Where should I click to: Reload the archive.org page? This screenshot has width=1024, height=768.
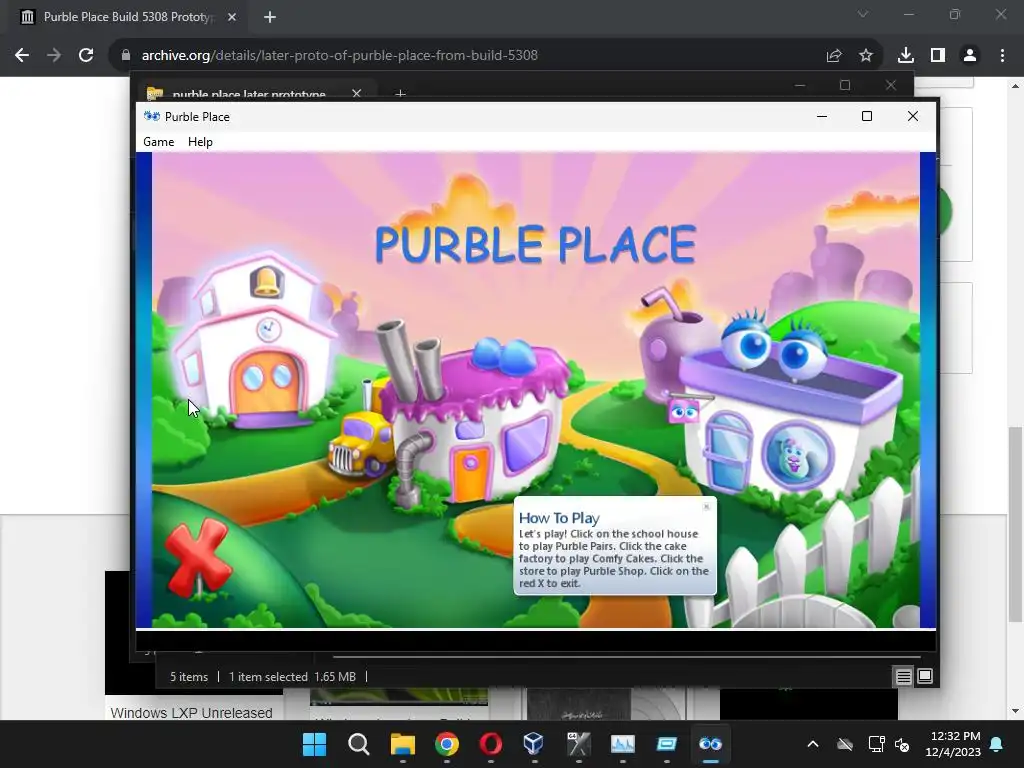(x=86, y=56)
